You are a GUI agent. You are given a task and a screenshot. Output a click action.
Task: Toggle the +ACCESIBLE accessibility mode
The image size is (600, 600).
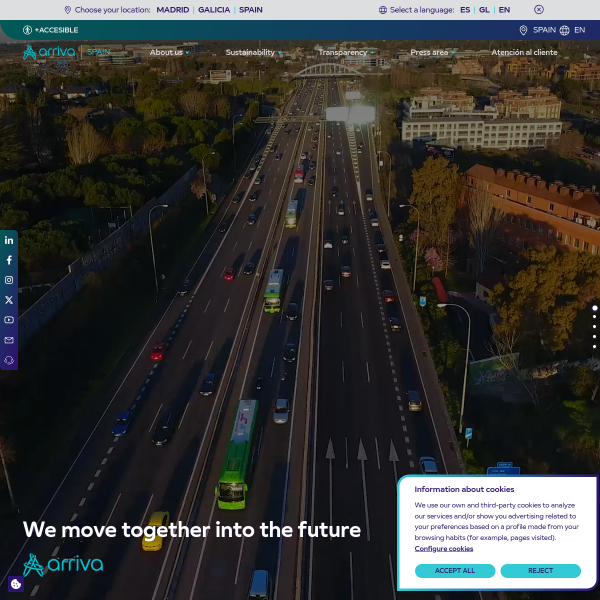point(51,30)
